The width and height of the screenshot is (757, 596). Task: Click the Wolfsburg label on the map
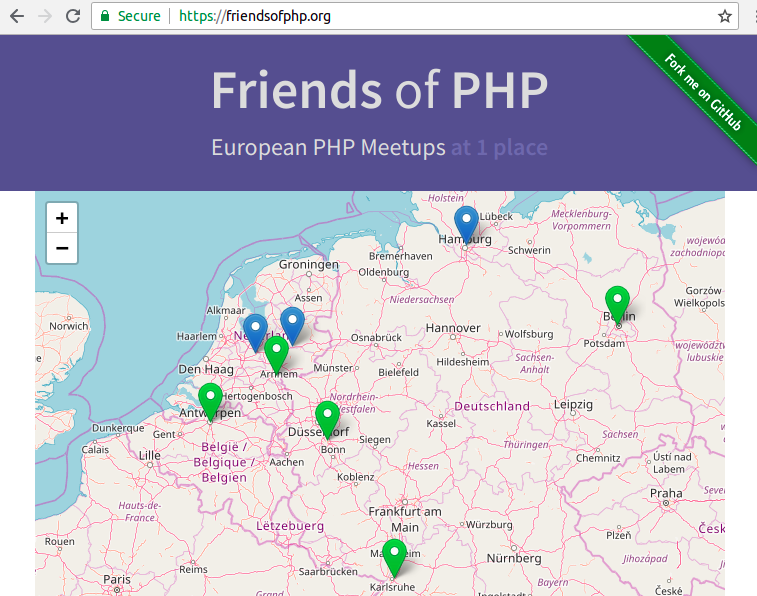click(x=529, y=334)
